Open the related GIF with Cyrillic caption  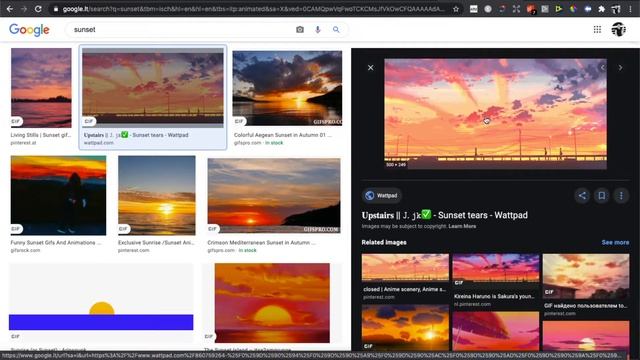(x=586, y=276)
